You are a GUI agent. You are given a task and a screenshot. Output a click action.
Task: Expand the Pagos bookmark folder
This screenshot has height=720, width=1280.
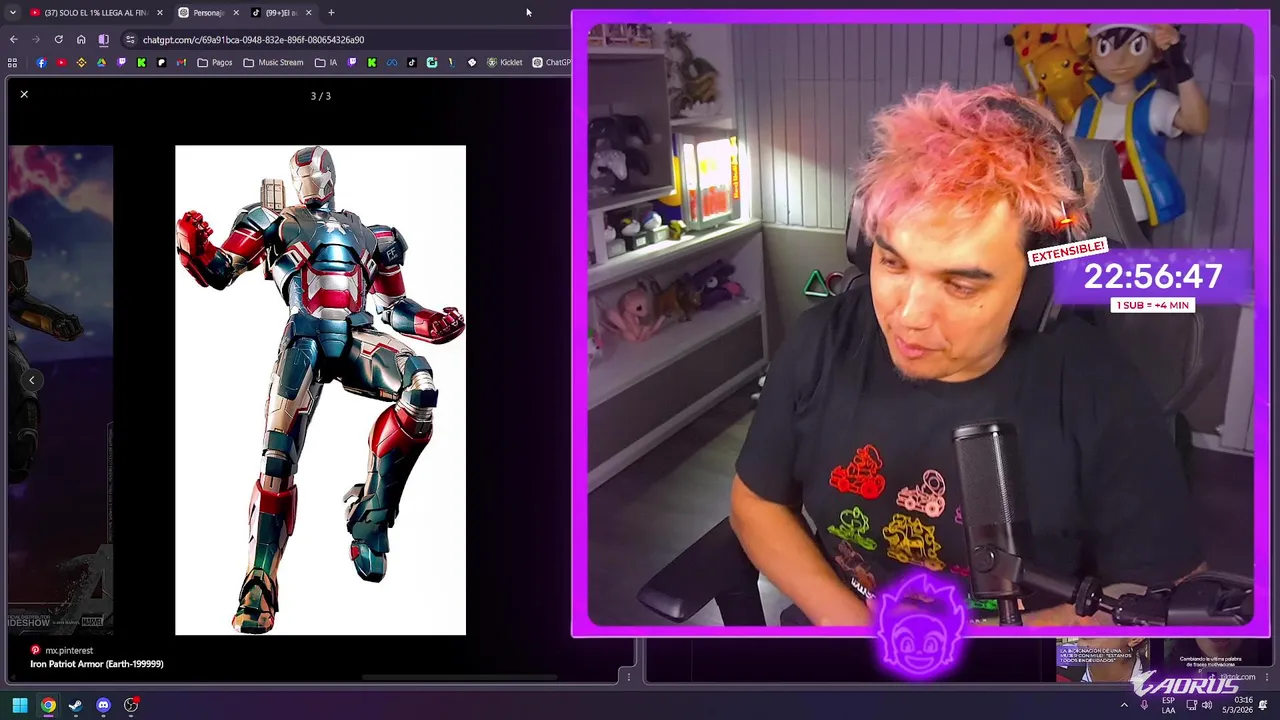[x=215, y=62]
